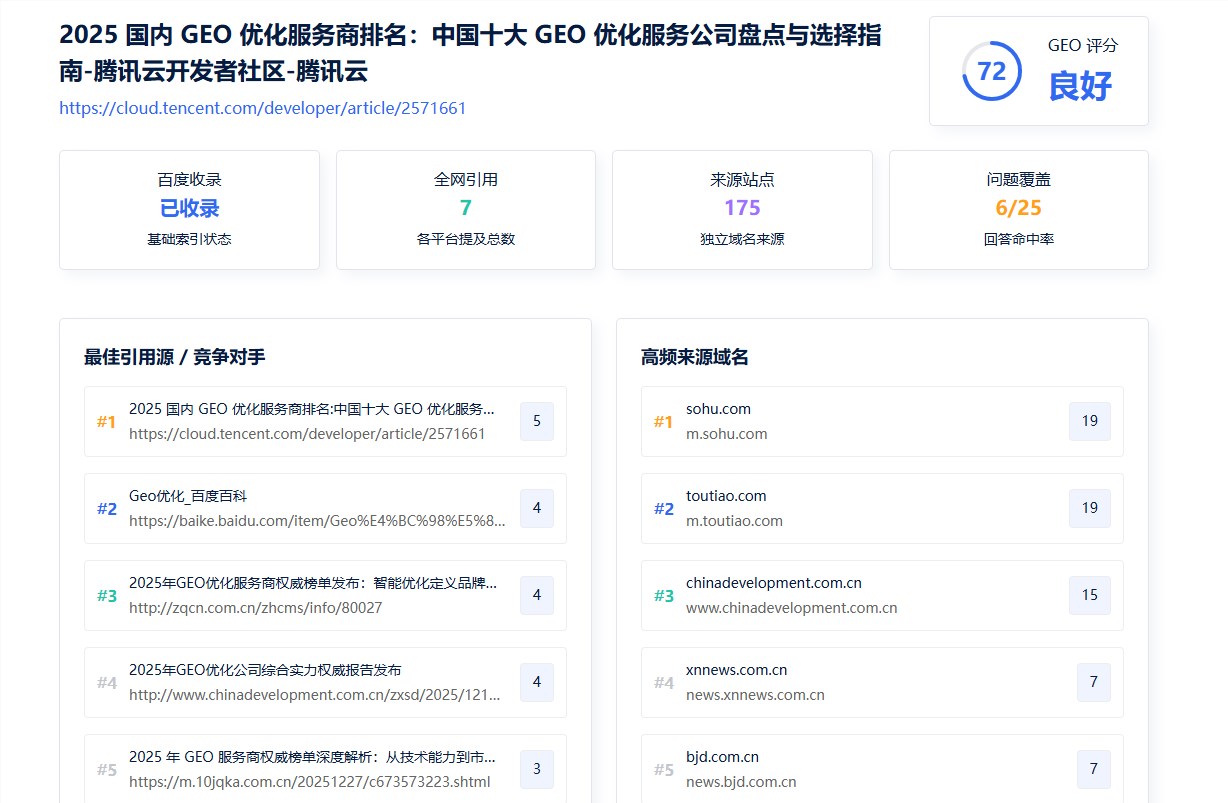Screen dimensions: 1228x803
Task: Click the #5 badge next to bjd.com.cn
Action: point(663,769)
